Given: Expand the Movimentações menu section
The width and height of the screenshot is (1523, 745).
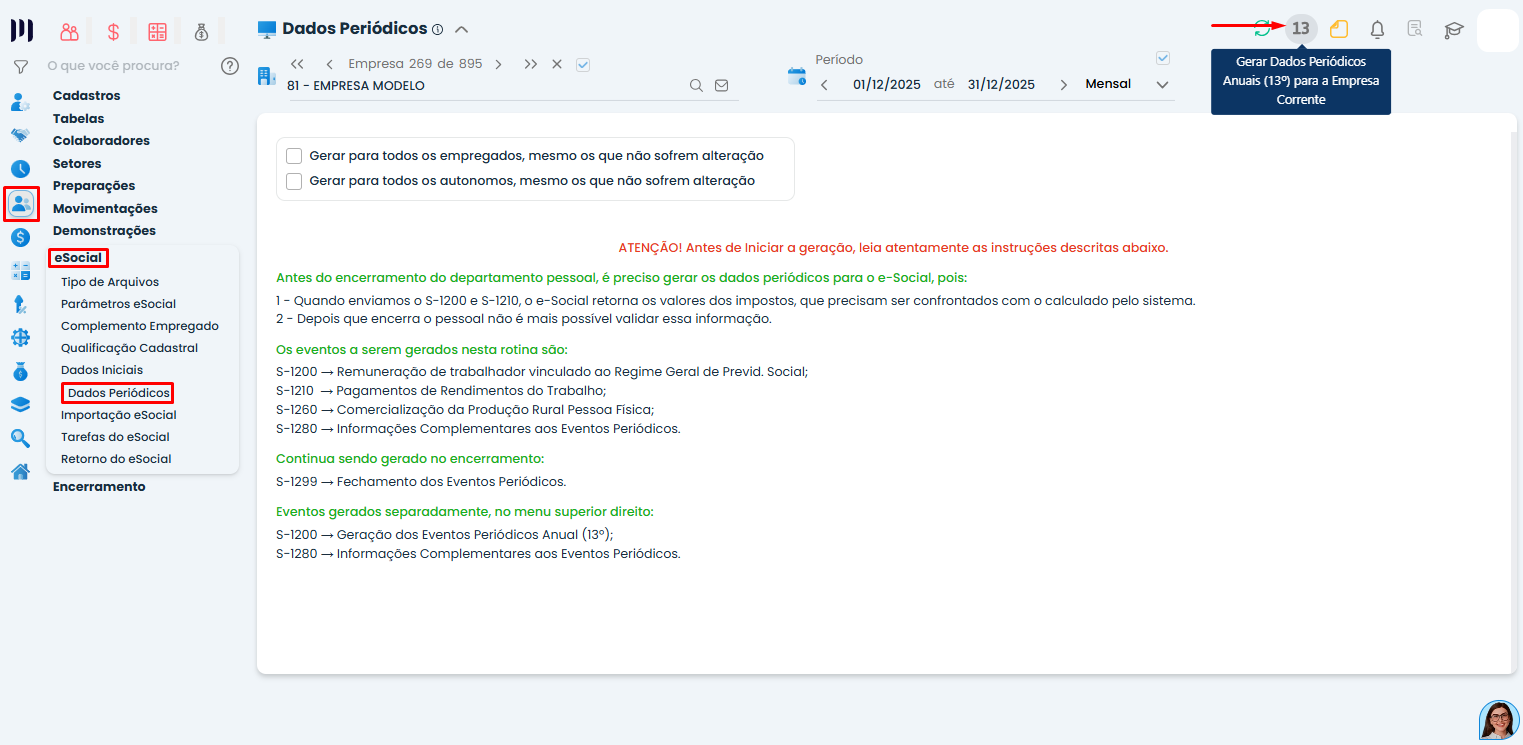Looking at the screenshot, I should (x=105, y=209).
